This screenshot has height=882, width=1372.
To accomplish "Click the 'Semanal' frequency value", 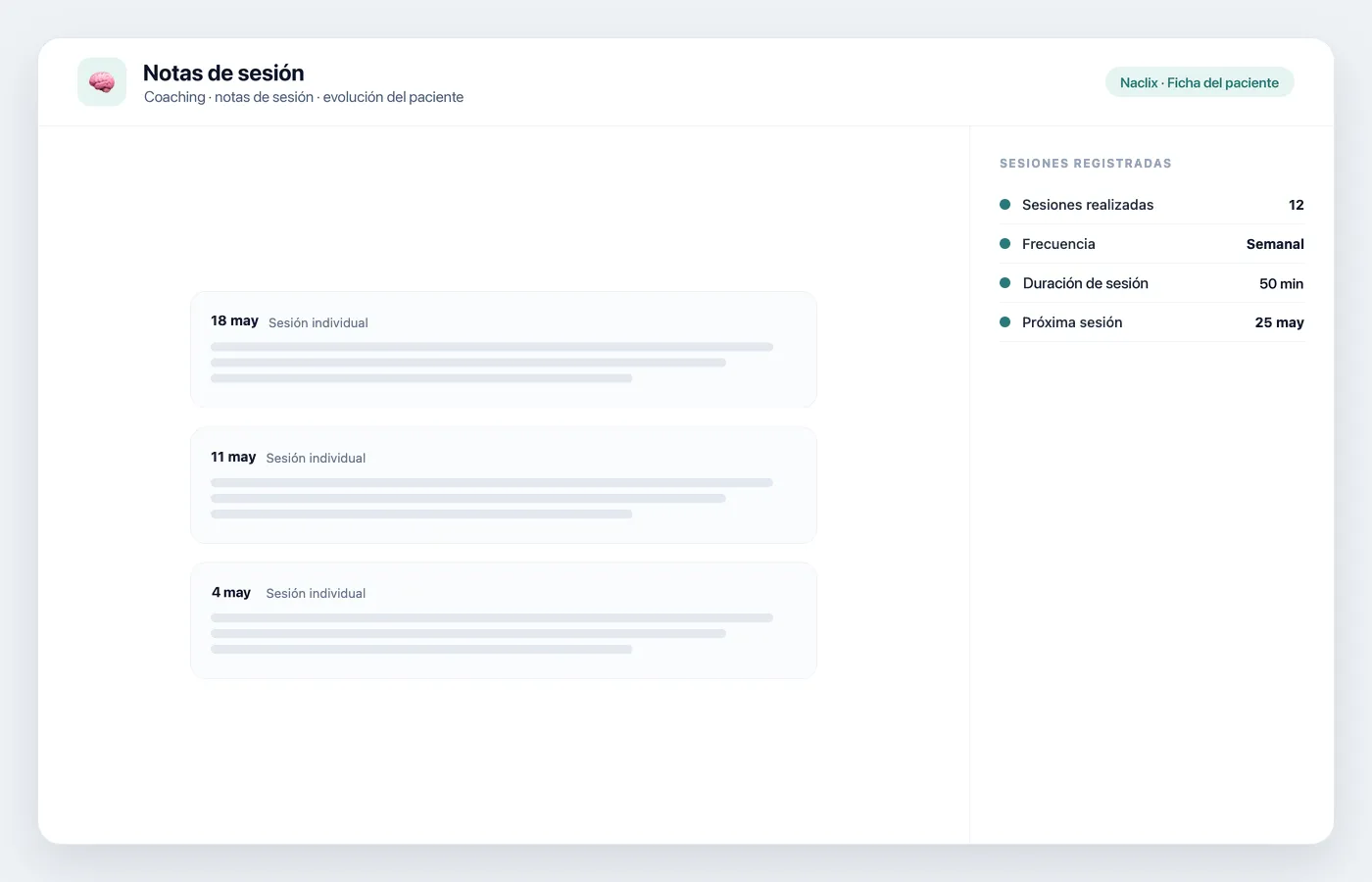I will [x=1275, y=244].
